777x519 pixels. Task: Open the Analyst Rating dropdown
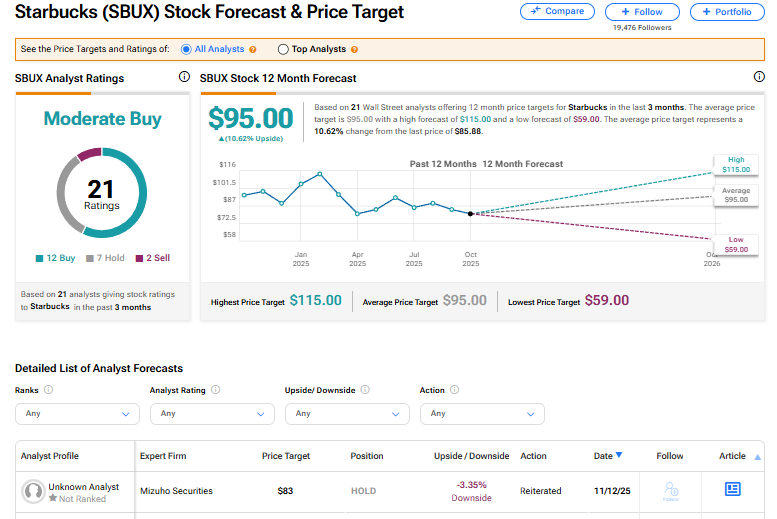click(212, 413)
